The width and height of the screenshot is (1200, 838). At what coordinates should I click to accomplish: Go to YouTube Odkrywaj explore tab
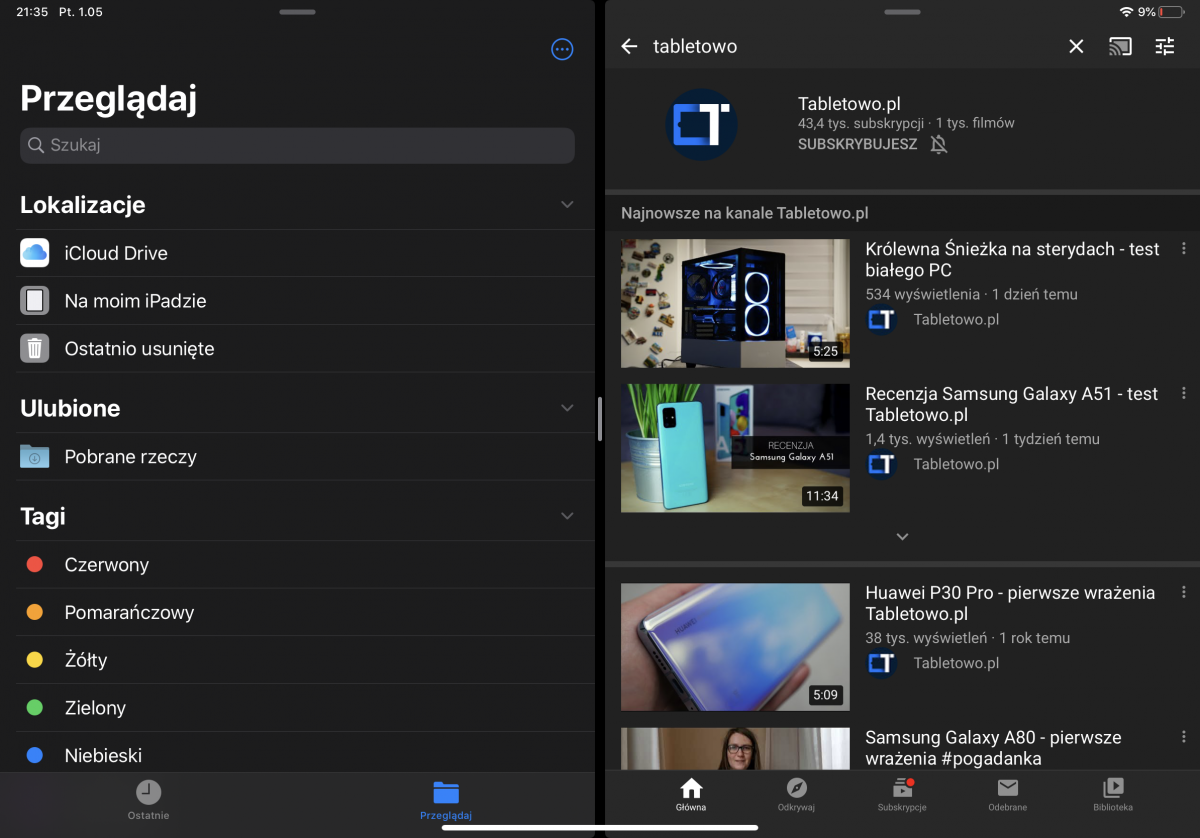797,795
